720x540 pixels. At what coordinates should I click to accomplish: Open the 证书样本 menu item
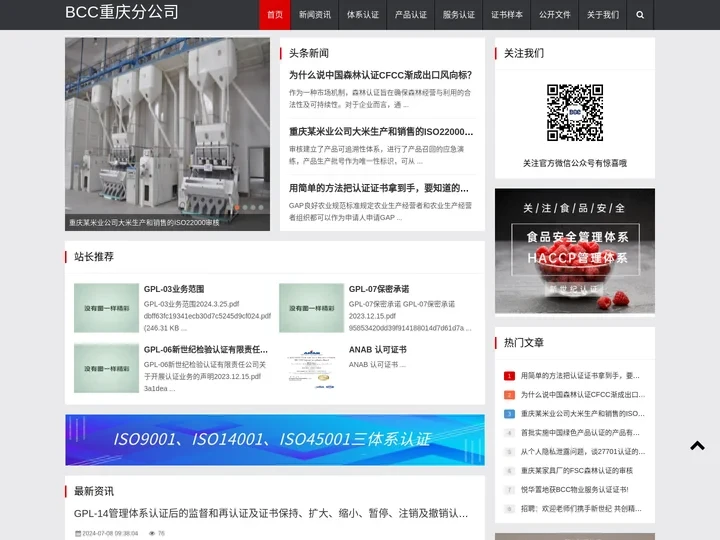[x=507, y=15]
